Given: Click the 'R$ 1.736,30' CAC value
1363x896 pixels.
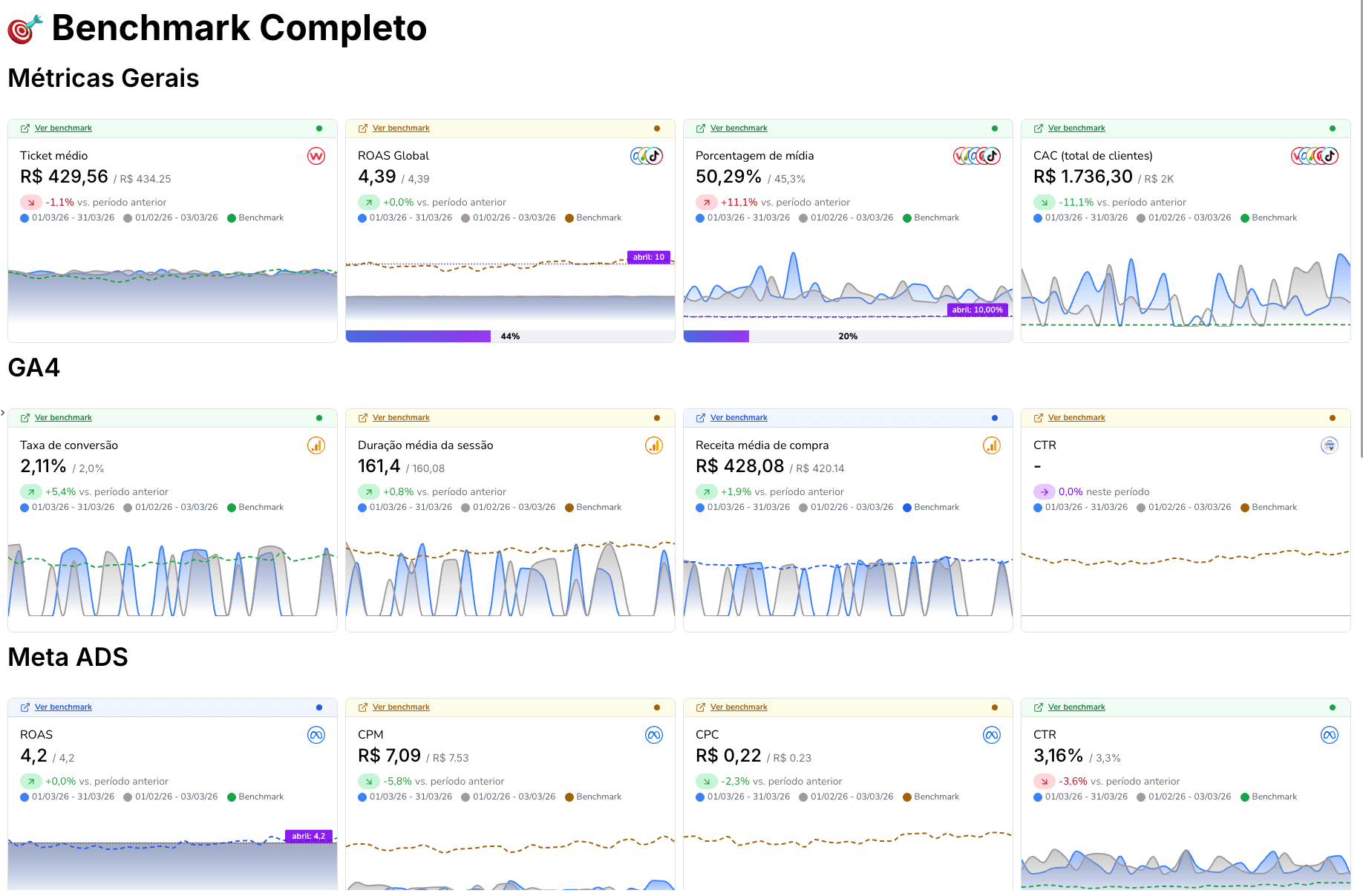Looking at the screenshot, I should pos(1083,177).
